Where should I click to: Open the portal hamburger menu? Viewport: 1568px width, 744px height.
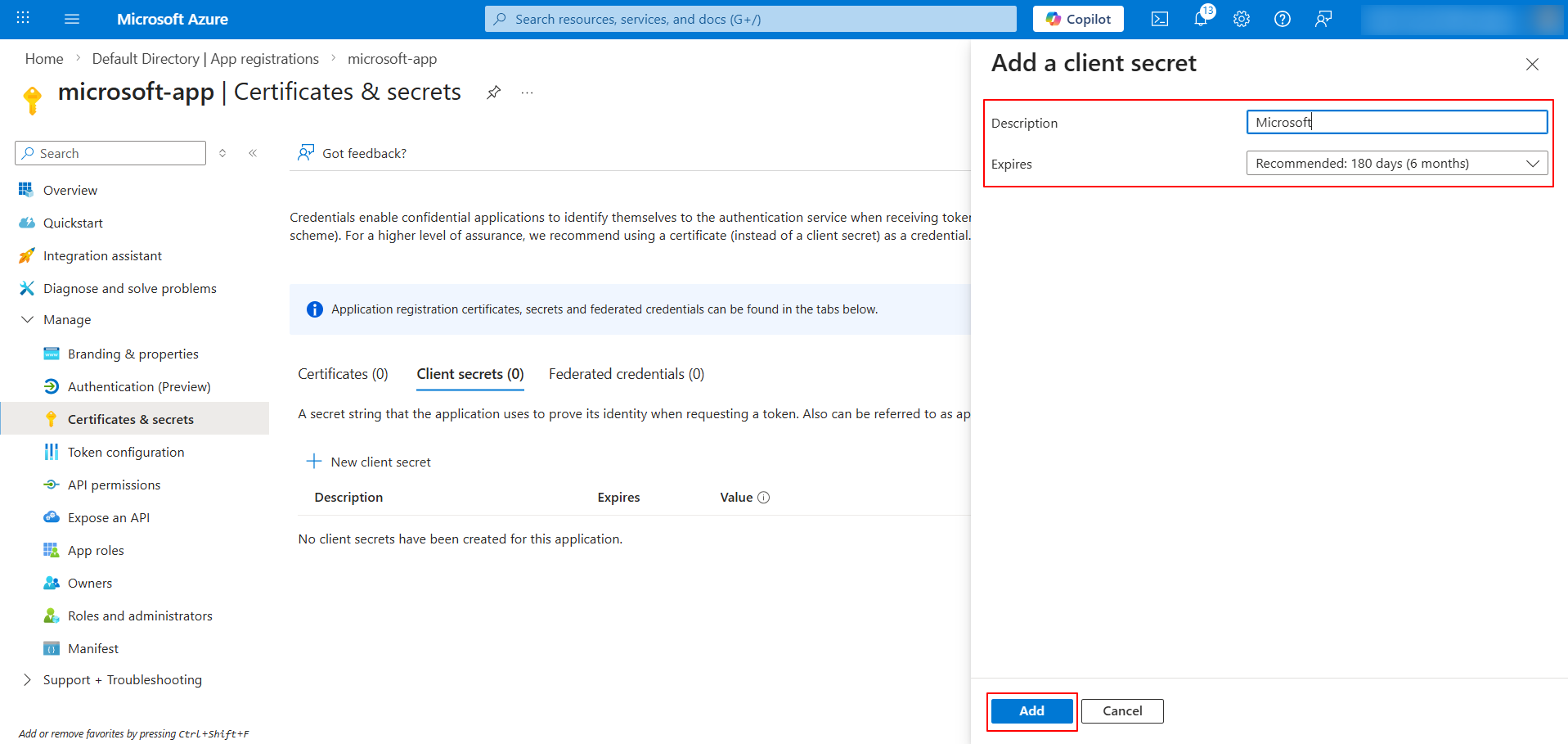coord(72,19)
